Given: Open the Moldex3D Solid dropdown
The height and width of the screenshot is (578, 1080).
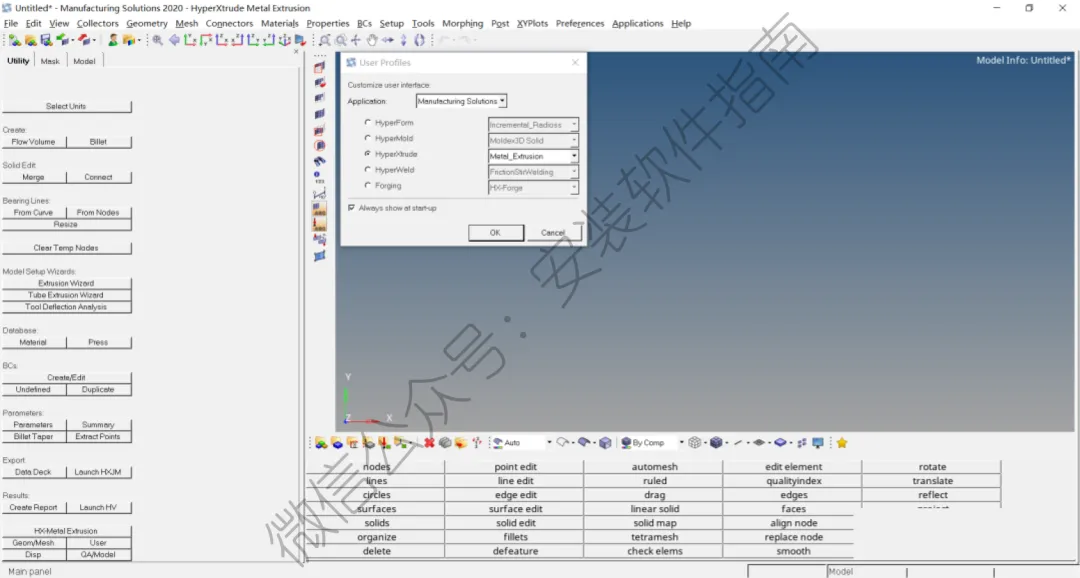Looking at the screenshot, I should 533,141.
